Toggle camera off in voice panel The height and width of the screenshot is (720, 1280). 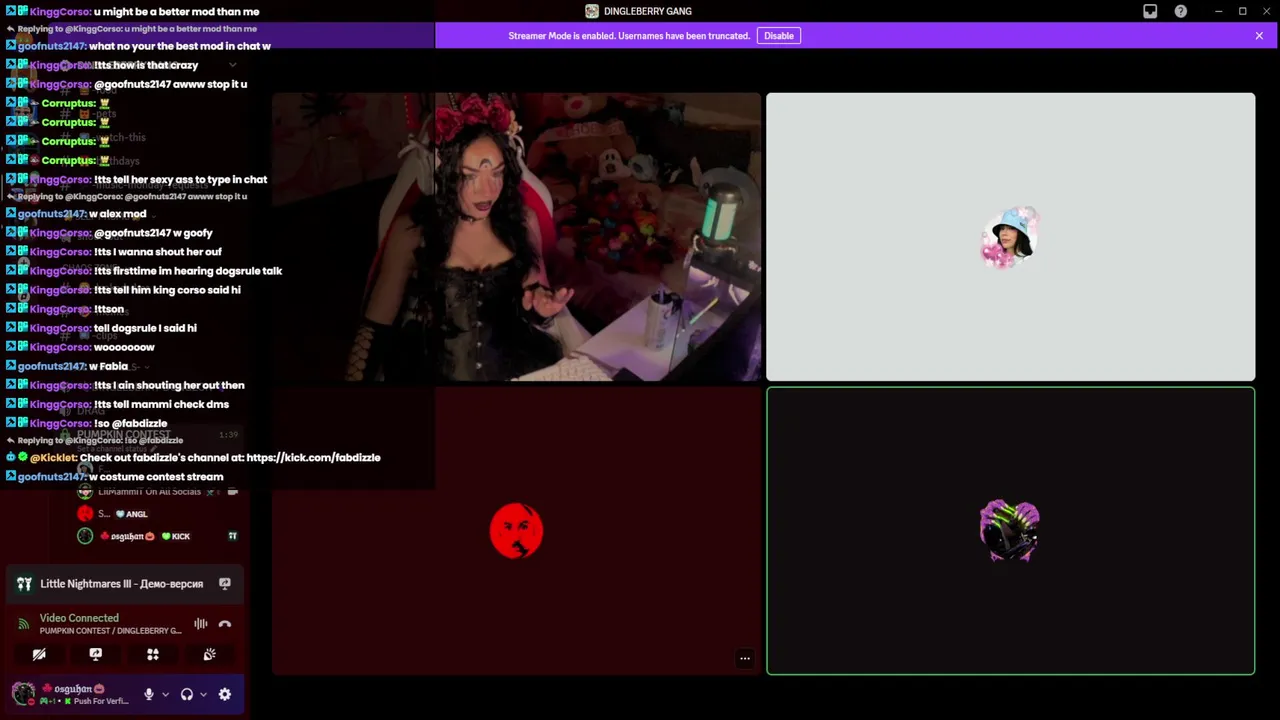39,654
